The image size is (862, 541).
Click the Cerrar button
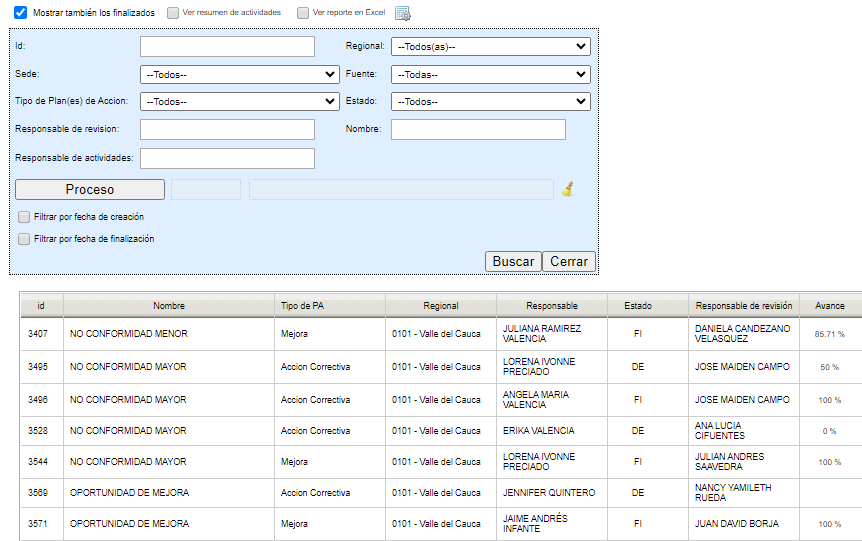569,261
